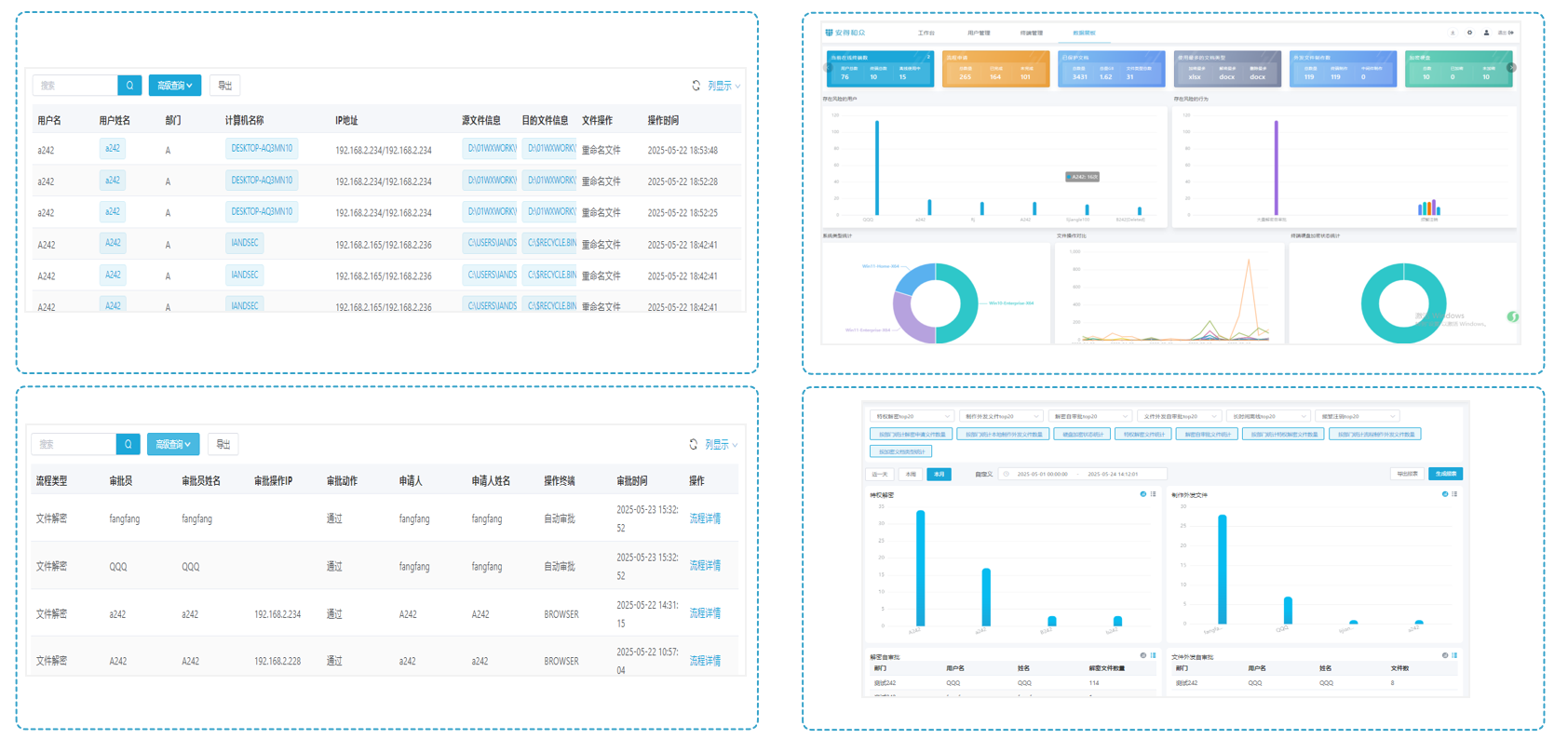This screenshot has width=1568, height=739.
Task: Expand 高级查询 in file operation log
Action: pyautogui.click(x=174, y=86)
